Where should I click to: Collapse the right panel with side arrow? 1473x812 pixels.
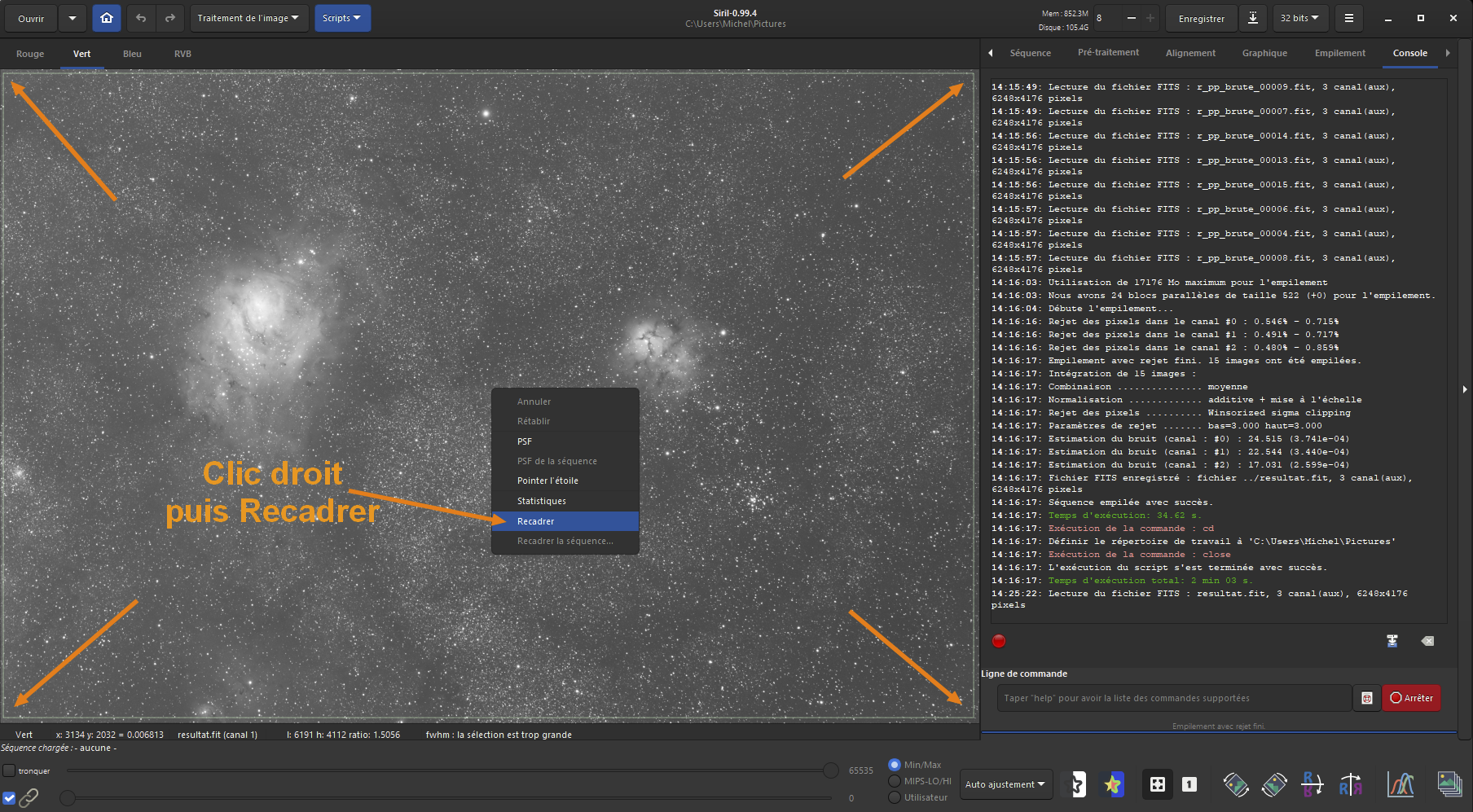[x=1465, y=389]
